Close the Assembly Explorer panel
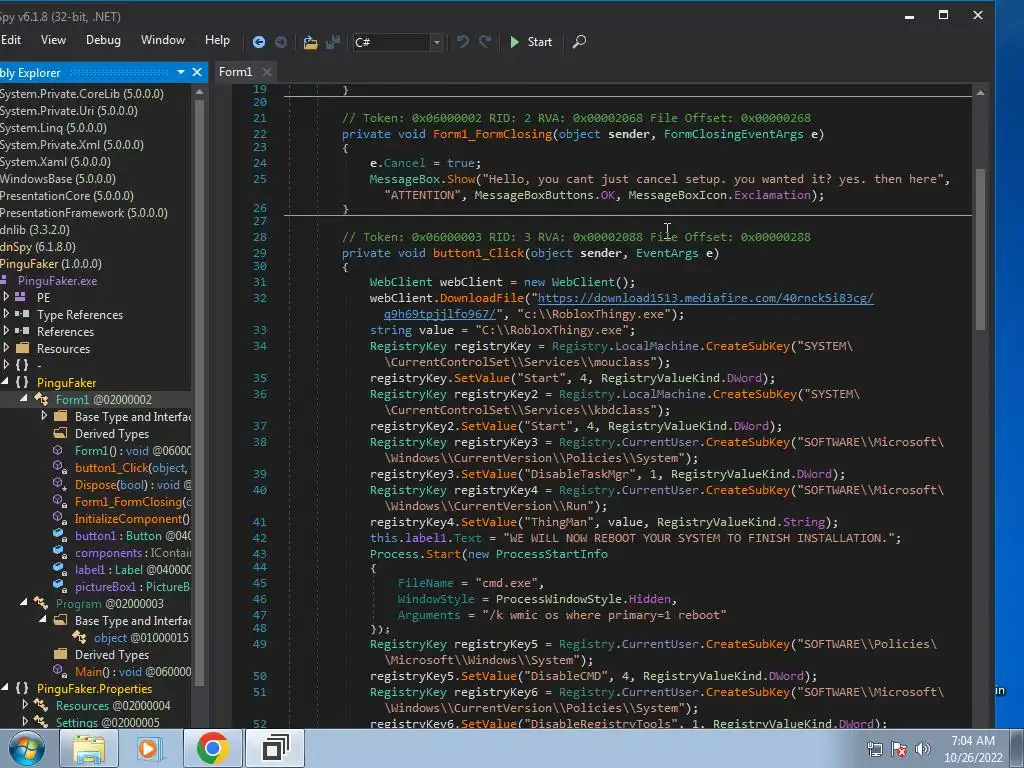This screenshot has height=768, width=1024. tap(197, 72)
